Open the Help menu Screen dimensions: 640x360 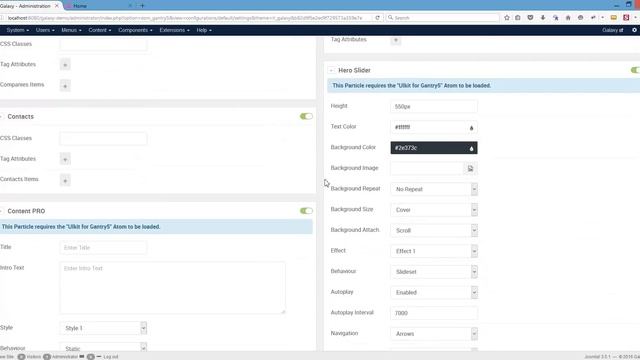(204, 30)
